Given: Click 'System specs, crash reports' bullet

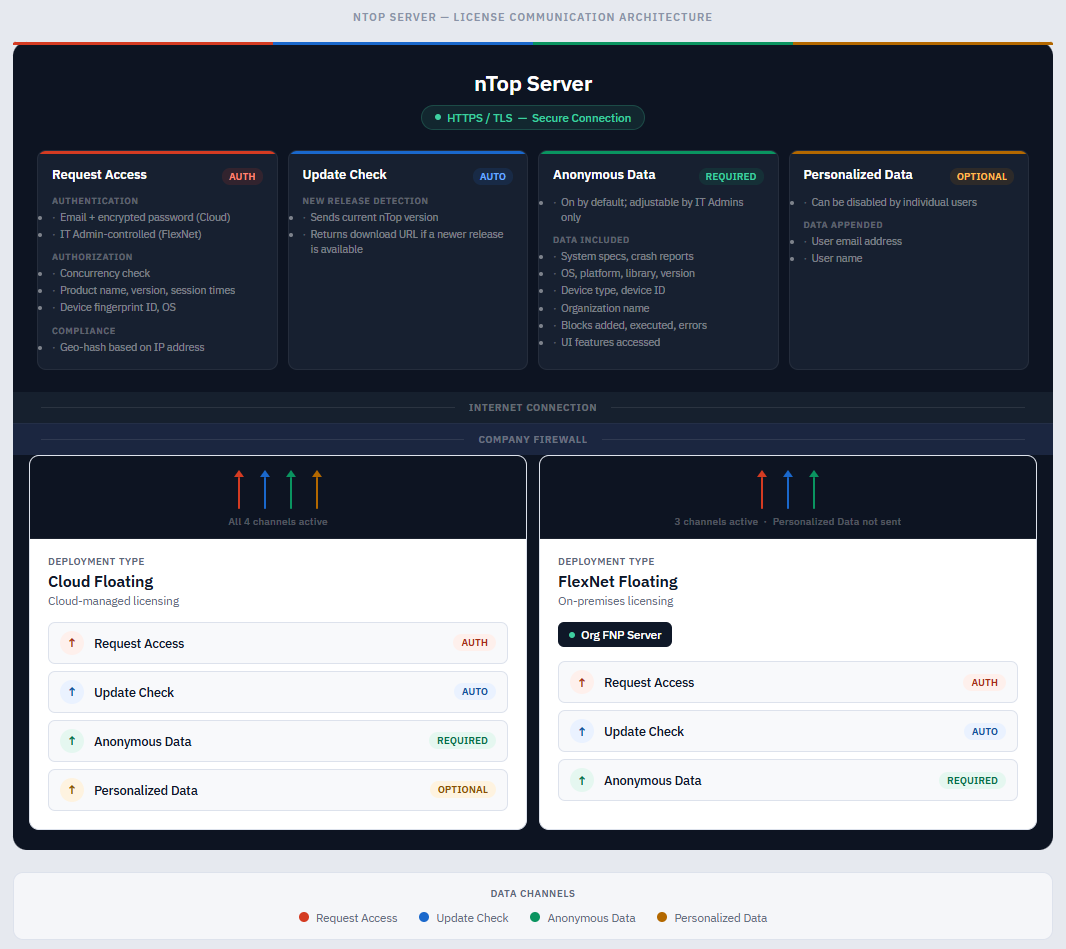Looking at the screenshot, I should 627,256.
